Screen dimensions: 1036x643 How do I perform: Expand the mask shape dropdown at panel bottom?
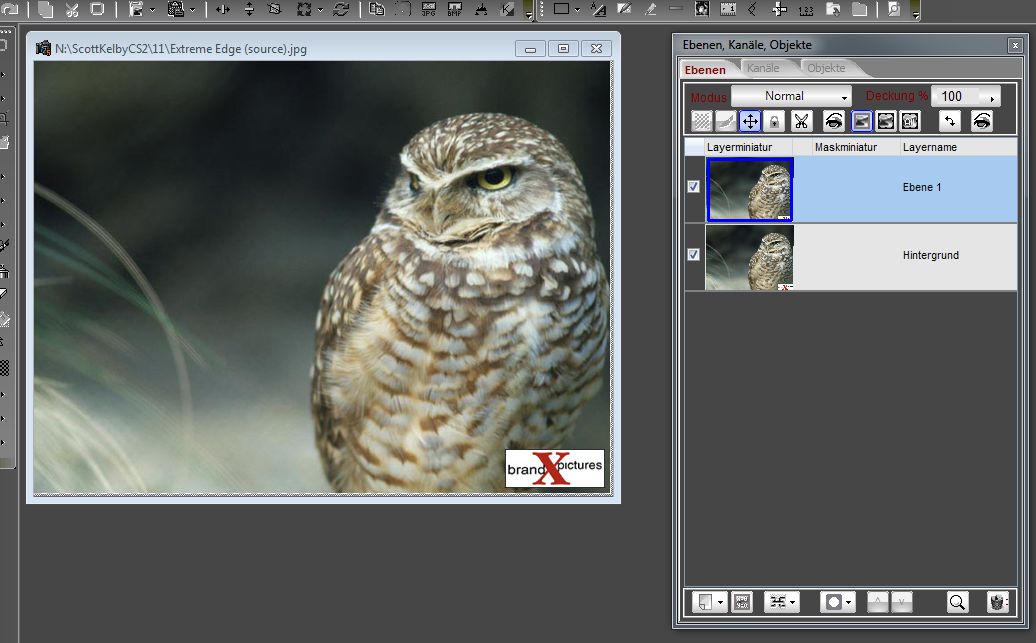click(x=837, y=602)
